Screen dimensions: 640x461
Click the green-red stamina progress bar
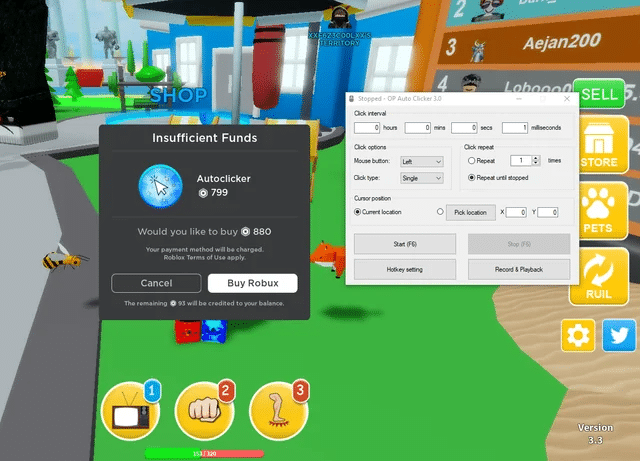[x=204, y=453]
